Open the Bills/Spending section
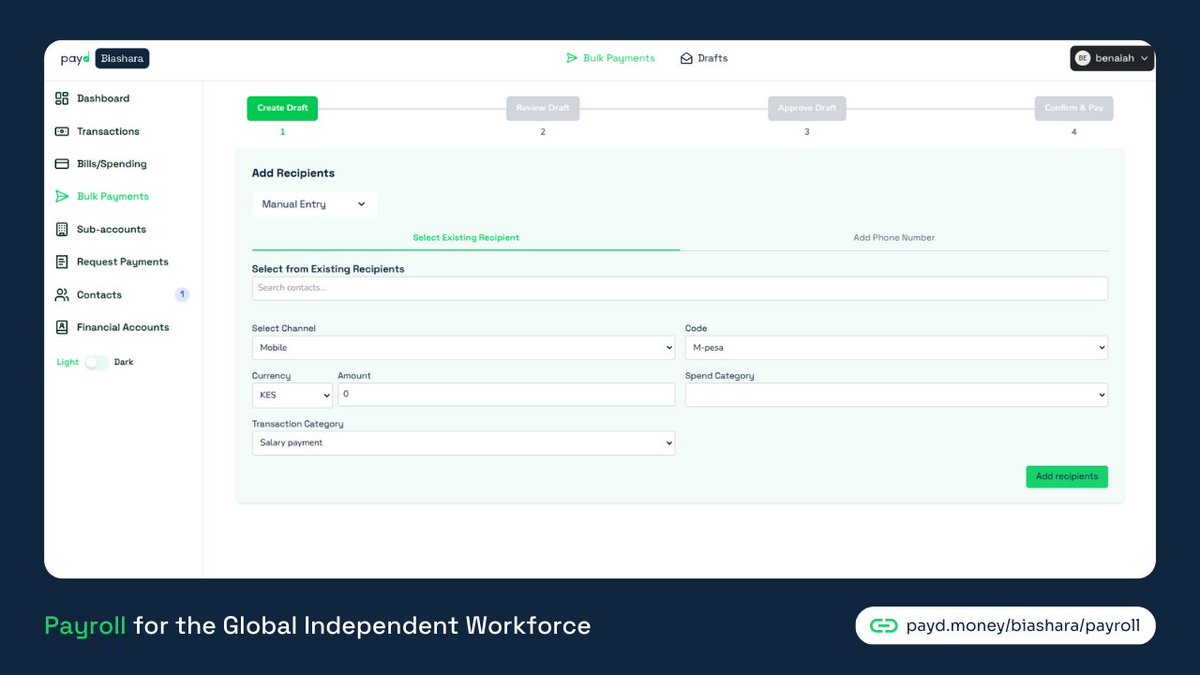The width and height of the screenshot is (1200, 675). point(104,163)
